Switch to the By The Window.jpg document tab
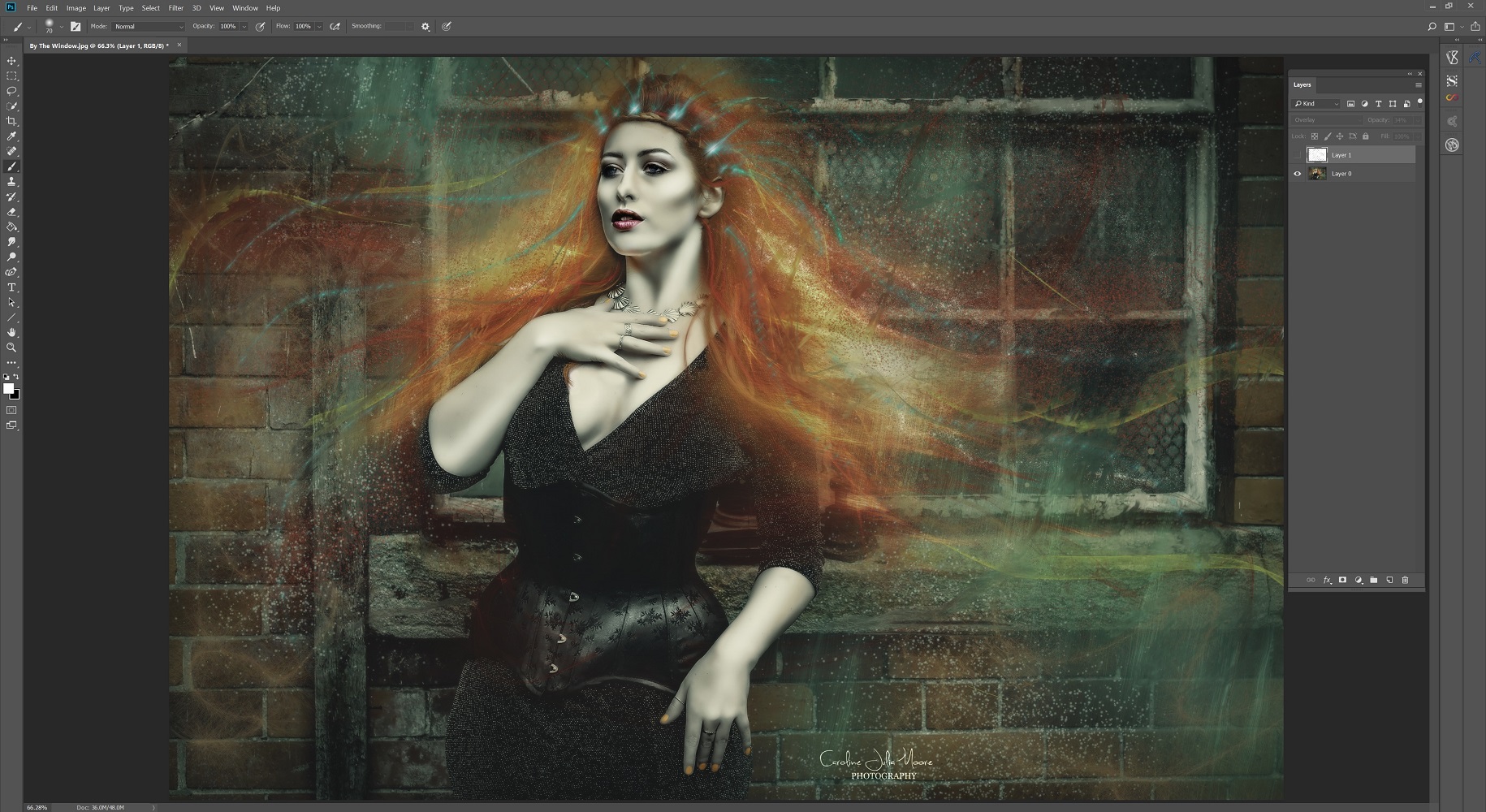 (99, 46)
